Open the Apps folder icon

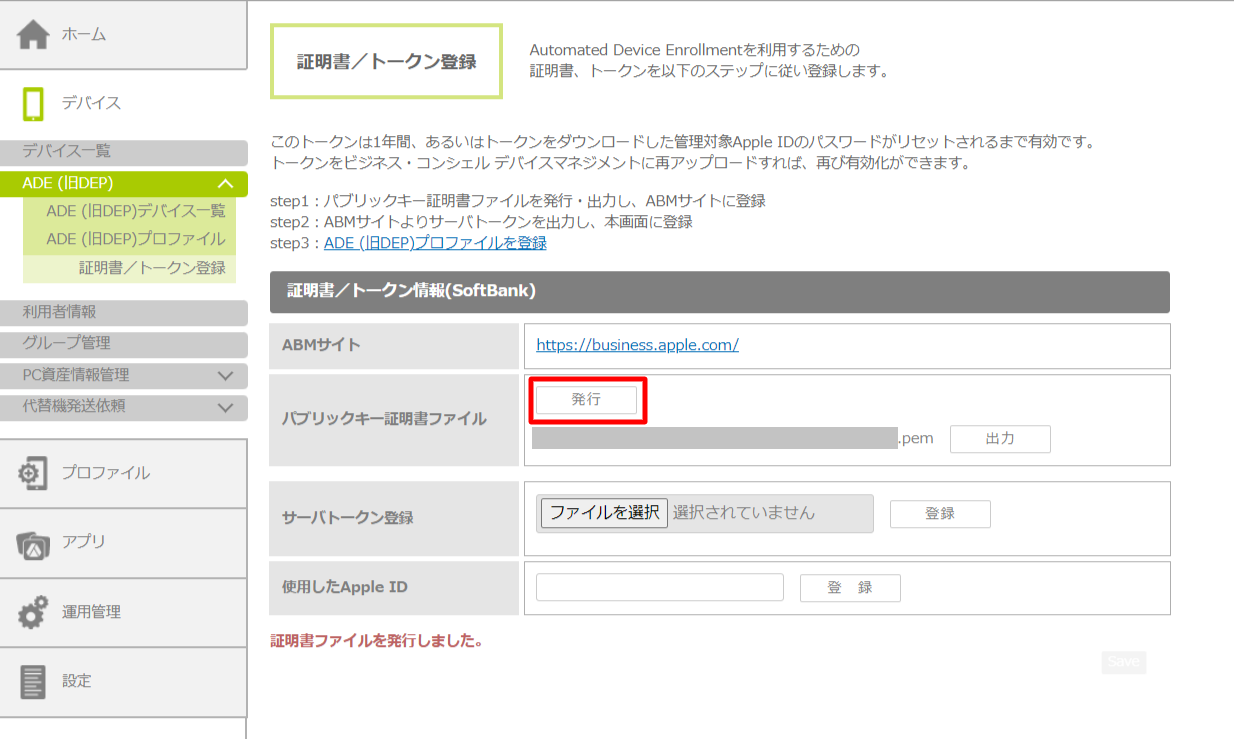pos(33,543)
